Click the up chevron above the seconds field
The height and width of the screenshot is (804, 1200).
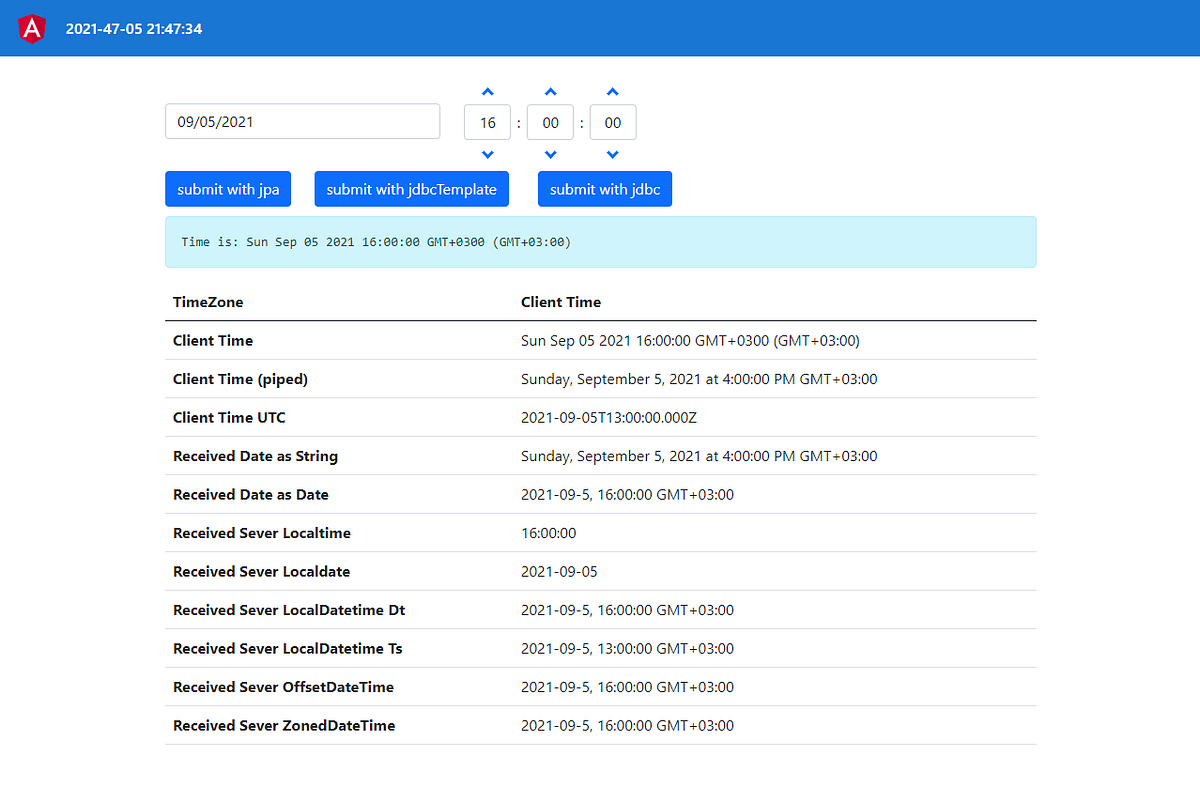click(612, 91)
